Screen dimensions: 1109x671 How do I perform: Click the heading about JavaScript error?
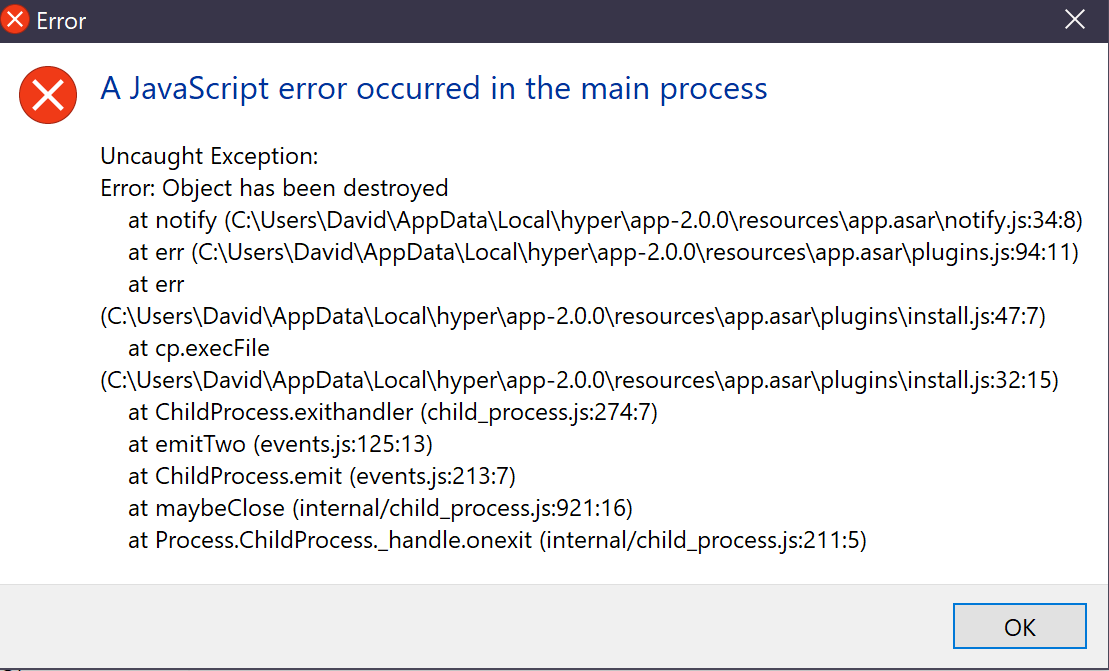[x=433, y=88]
